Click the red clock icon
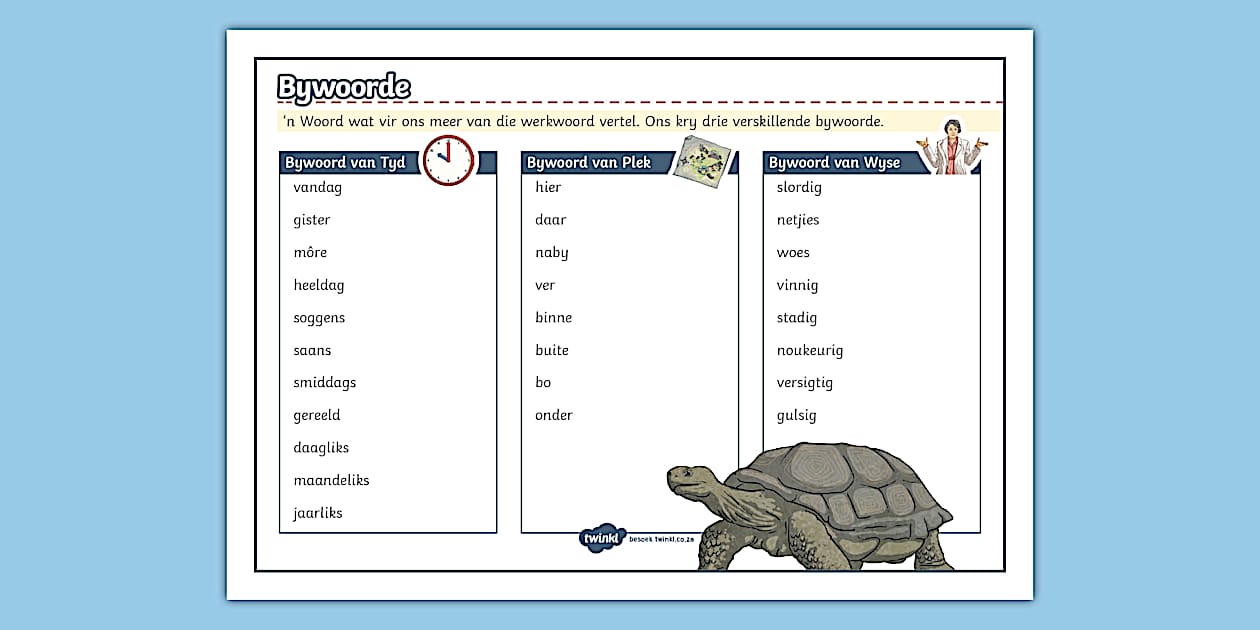 coord(448,160)
